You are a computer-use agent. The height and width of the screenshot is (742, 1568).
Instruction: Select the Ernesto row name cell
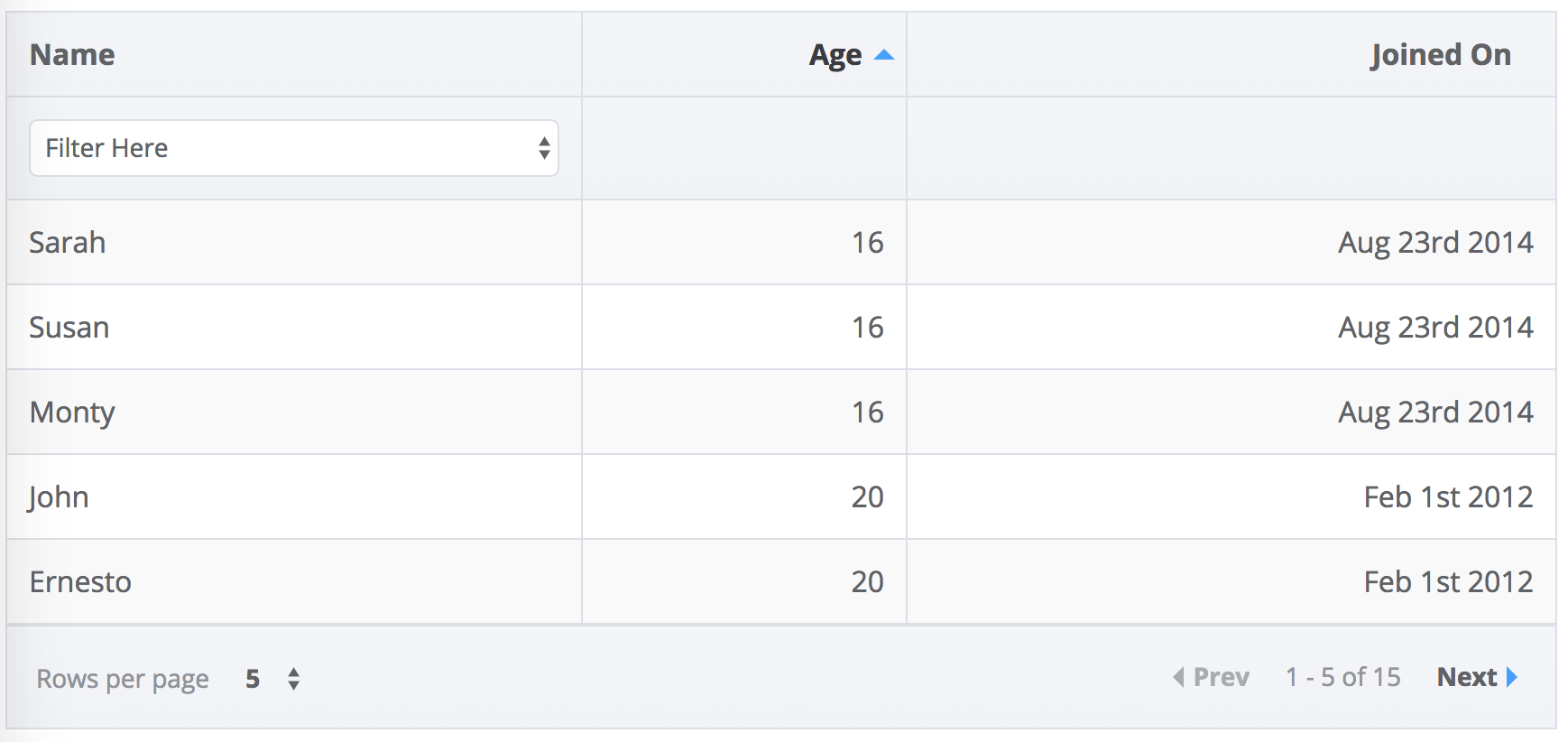click(x=80, y=582)
